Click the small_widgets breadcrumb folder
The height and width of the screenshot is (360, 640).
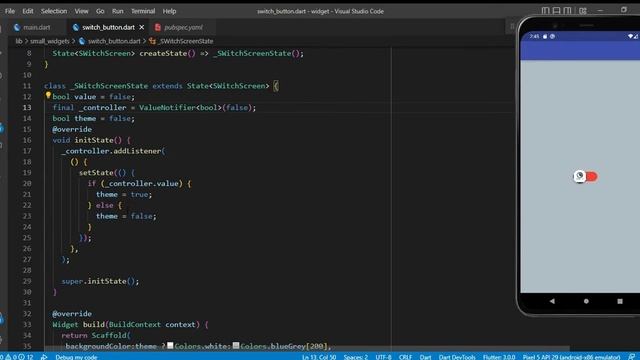point(50,41)
